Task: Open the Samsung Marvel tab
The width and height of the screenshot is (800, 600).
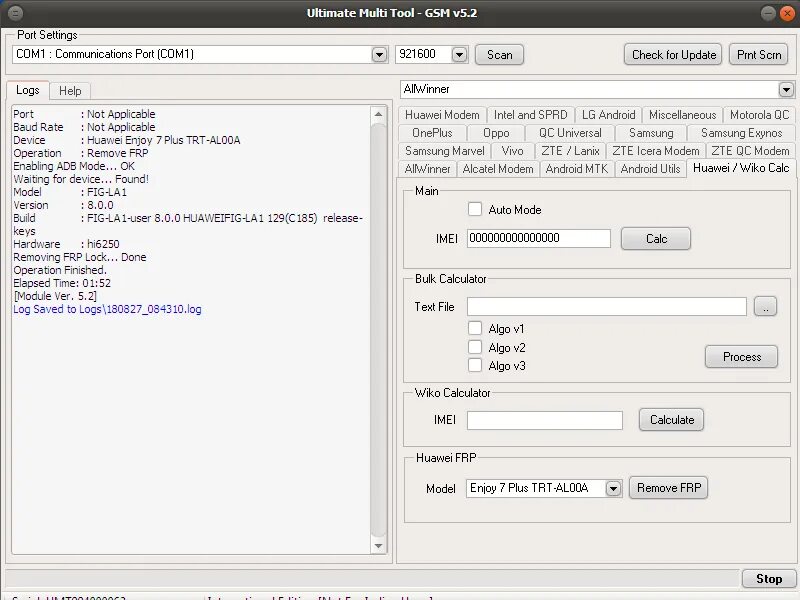Action: point(444,151)
